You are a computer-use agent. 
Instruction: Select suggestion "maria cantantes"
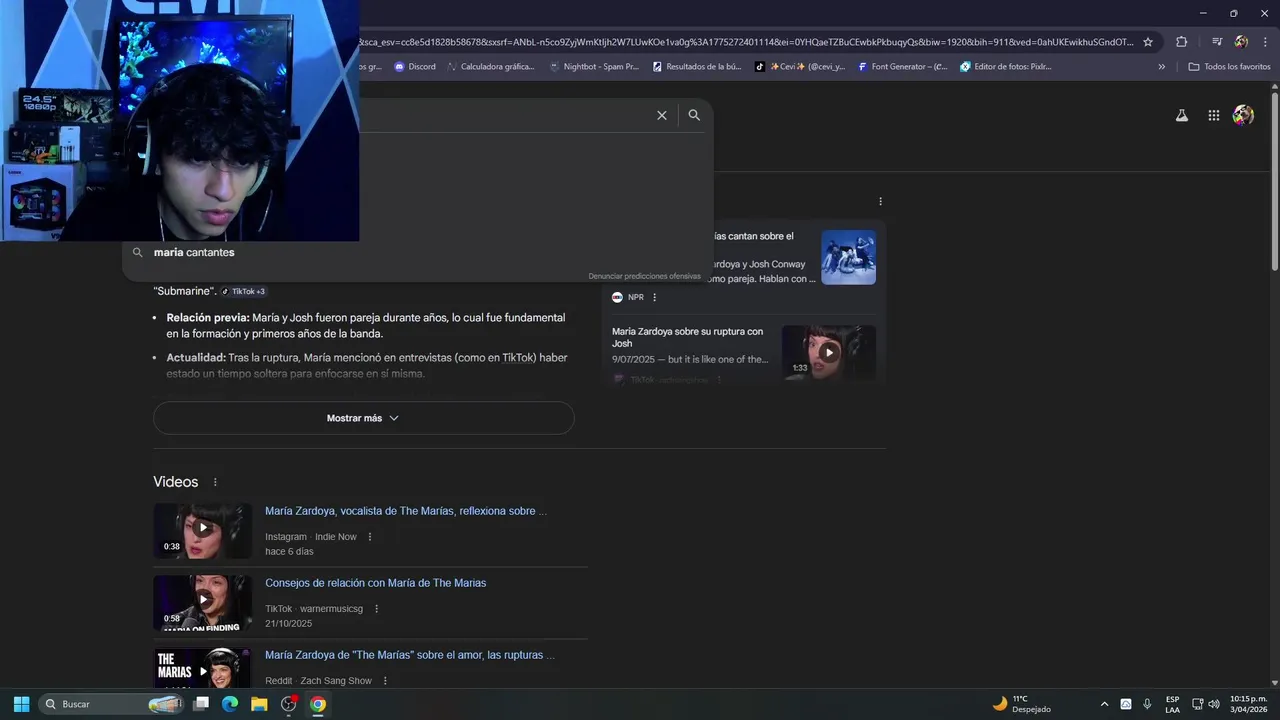click(194, 253)
